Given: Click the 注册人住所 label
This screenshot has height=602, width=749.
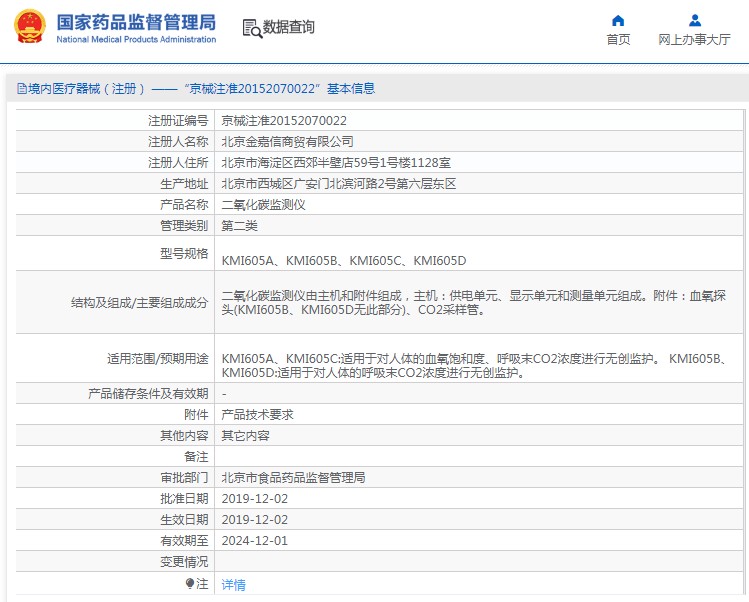Looking at the screenshot, I should coord(178,163).
